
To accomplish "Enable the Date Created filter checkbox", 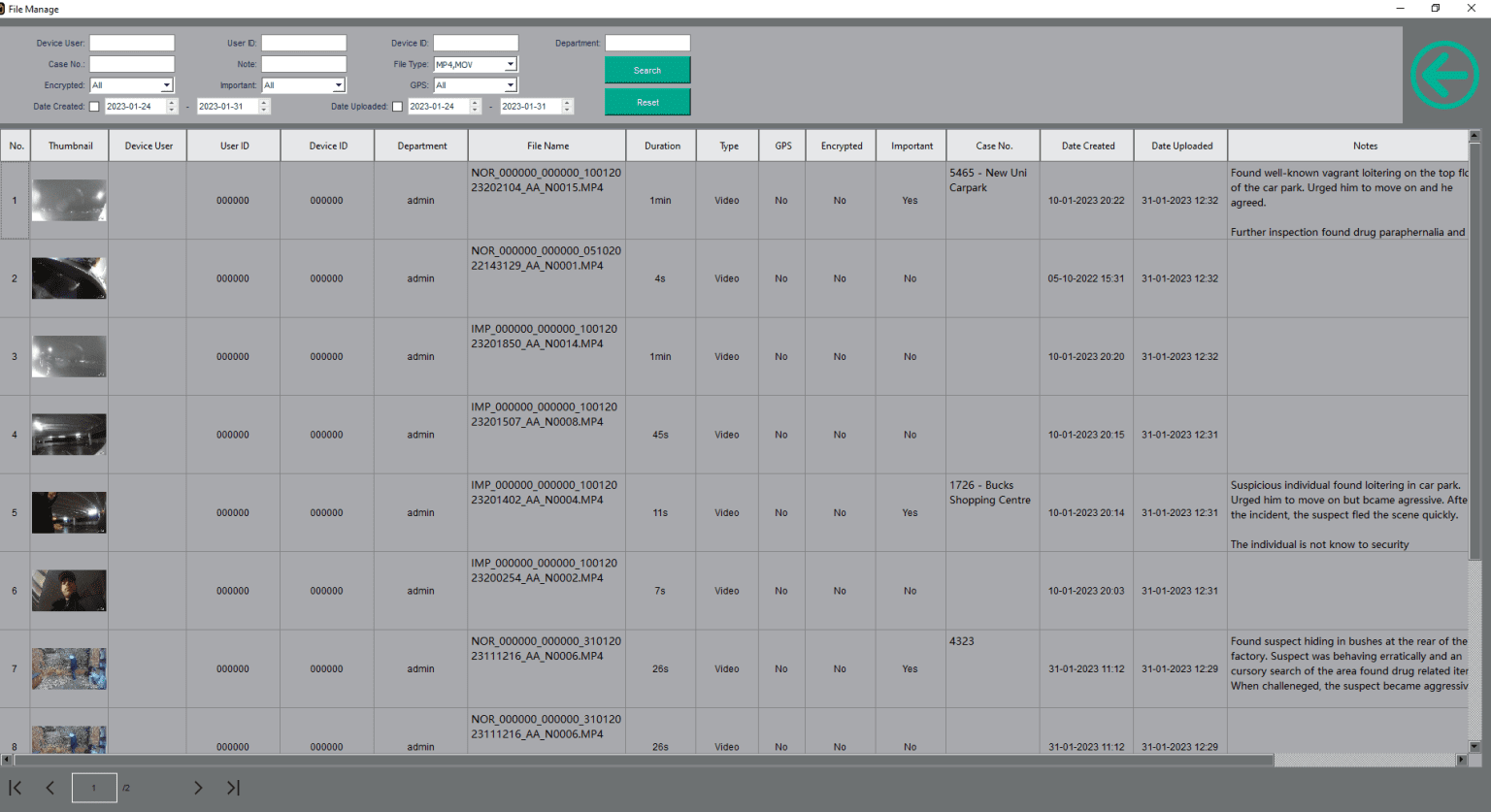I will pyautogui.click(x=94, y=107).
